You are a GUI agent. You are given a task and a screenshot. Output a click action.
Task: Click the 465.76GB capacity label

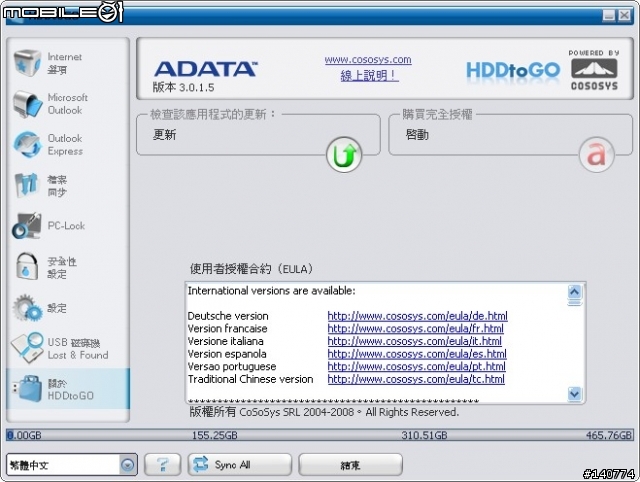pos(609,435)
